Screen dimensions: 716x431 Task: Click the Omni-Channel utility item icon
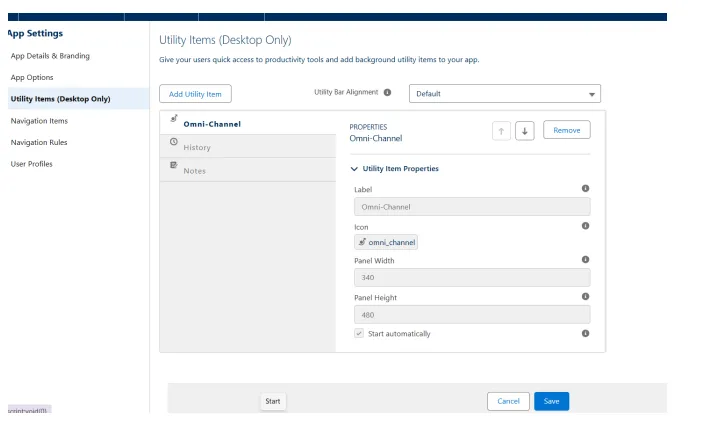pos(174,119)
